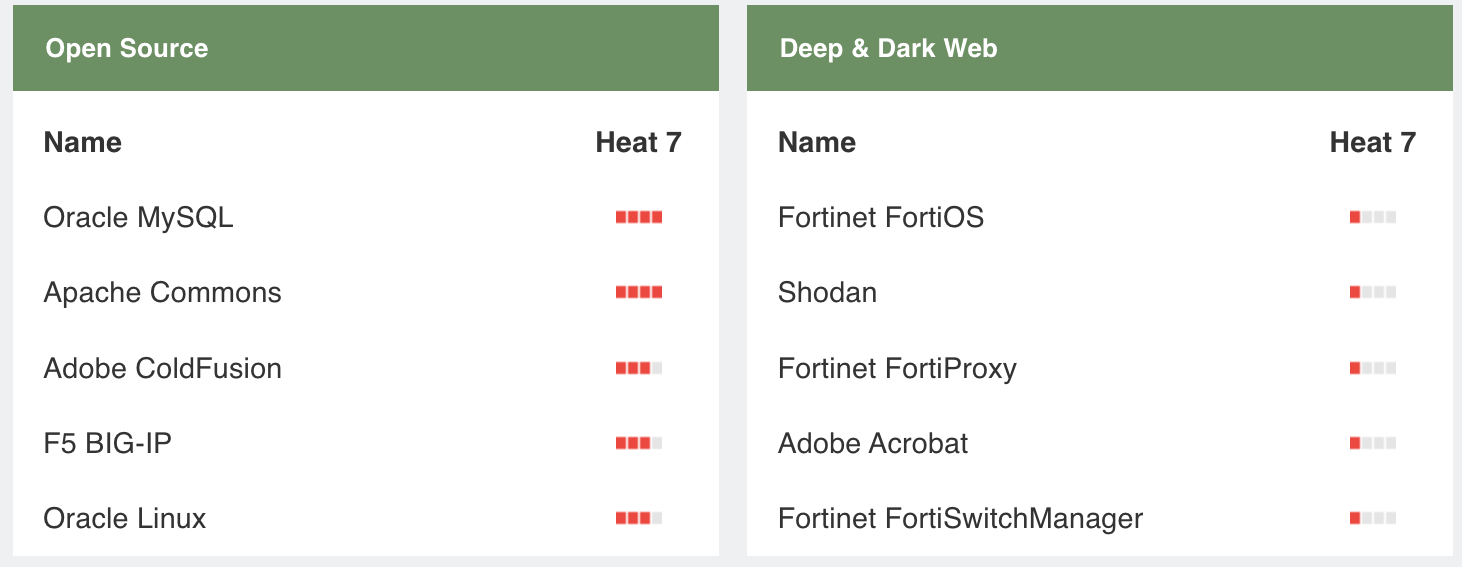Open Fortinet FortiOS from Deep & Dark Web
This screenshot has height=567, width=1462.
click(880, 217)
